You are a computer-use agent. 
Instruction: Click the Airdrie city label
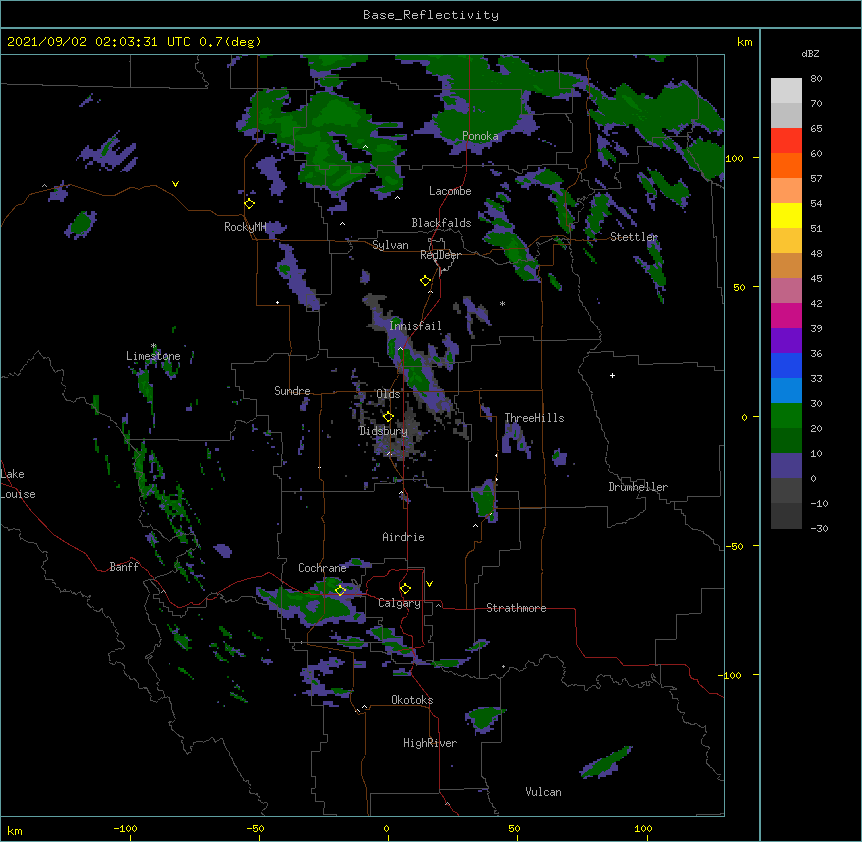[x=403, y=537]
